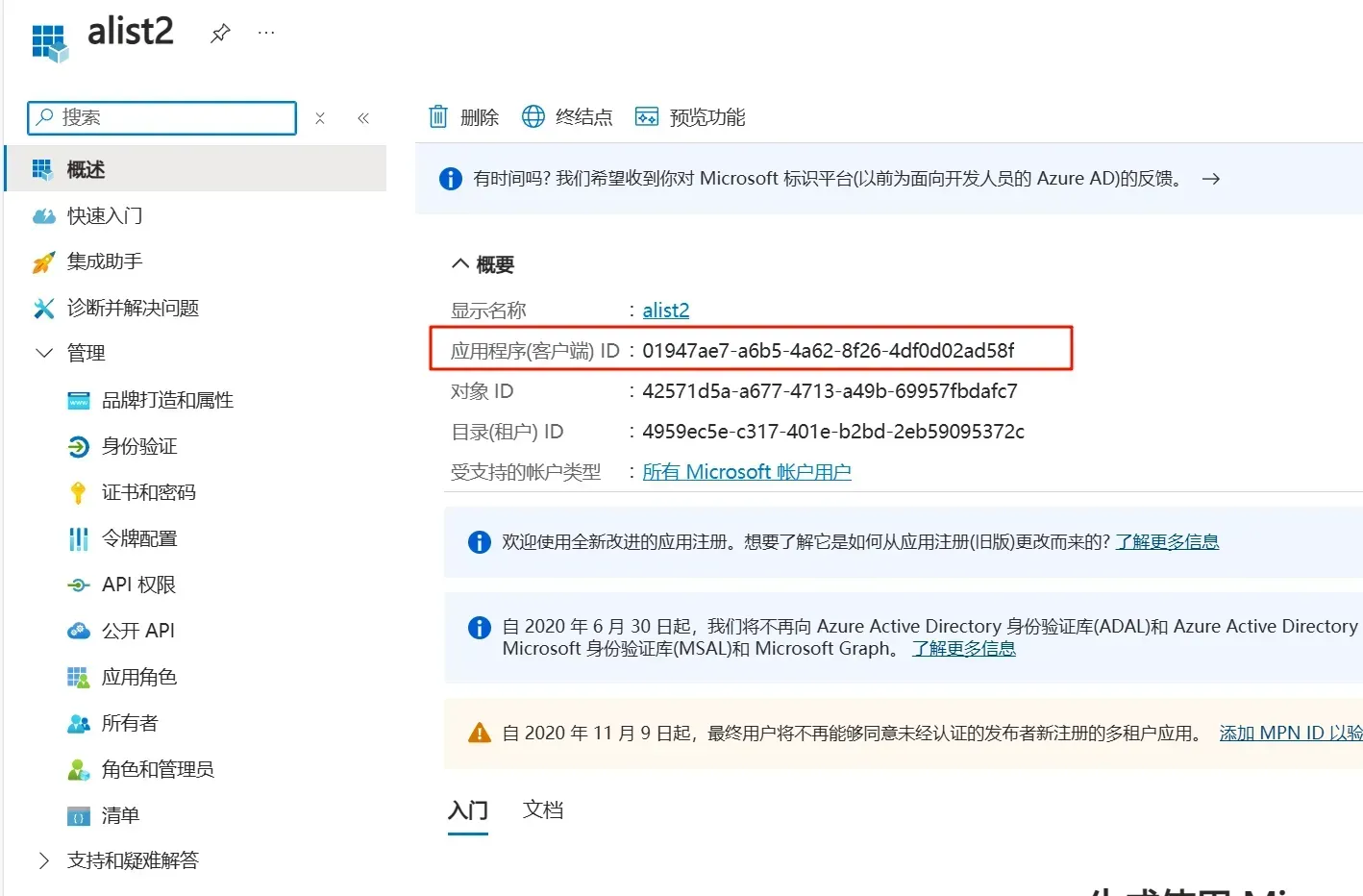Open the alist2 display name link
Screen dimensions: 1363x896
point(666,310)
